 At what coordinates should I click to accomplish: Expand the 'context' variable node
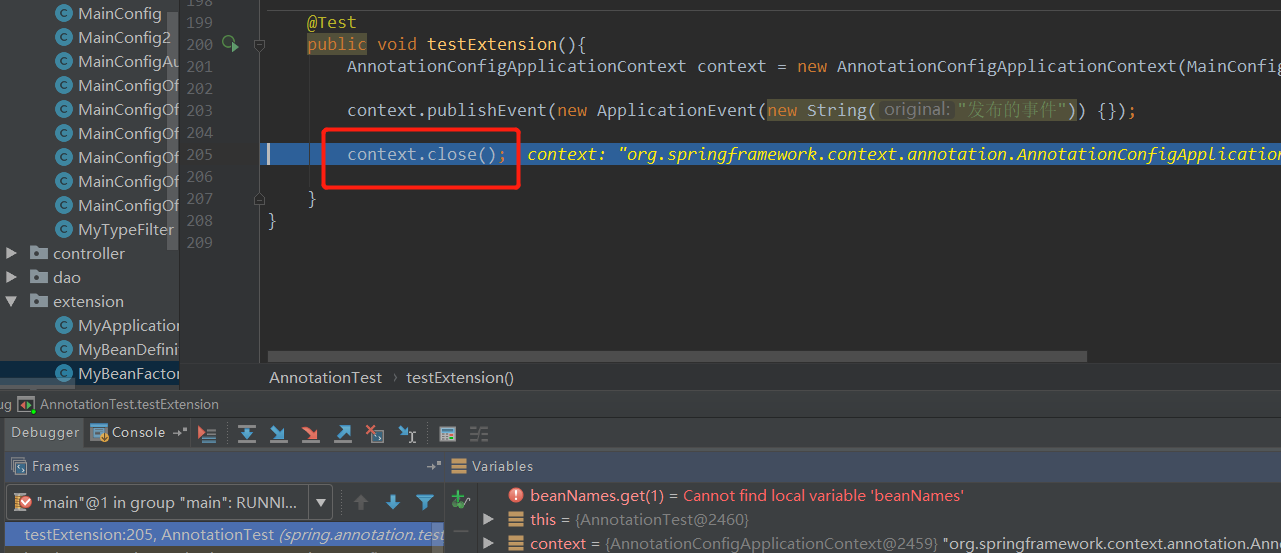(488, 543)
